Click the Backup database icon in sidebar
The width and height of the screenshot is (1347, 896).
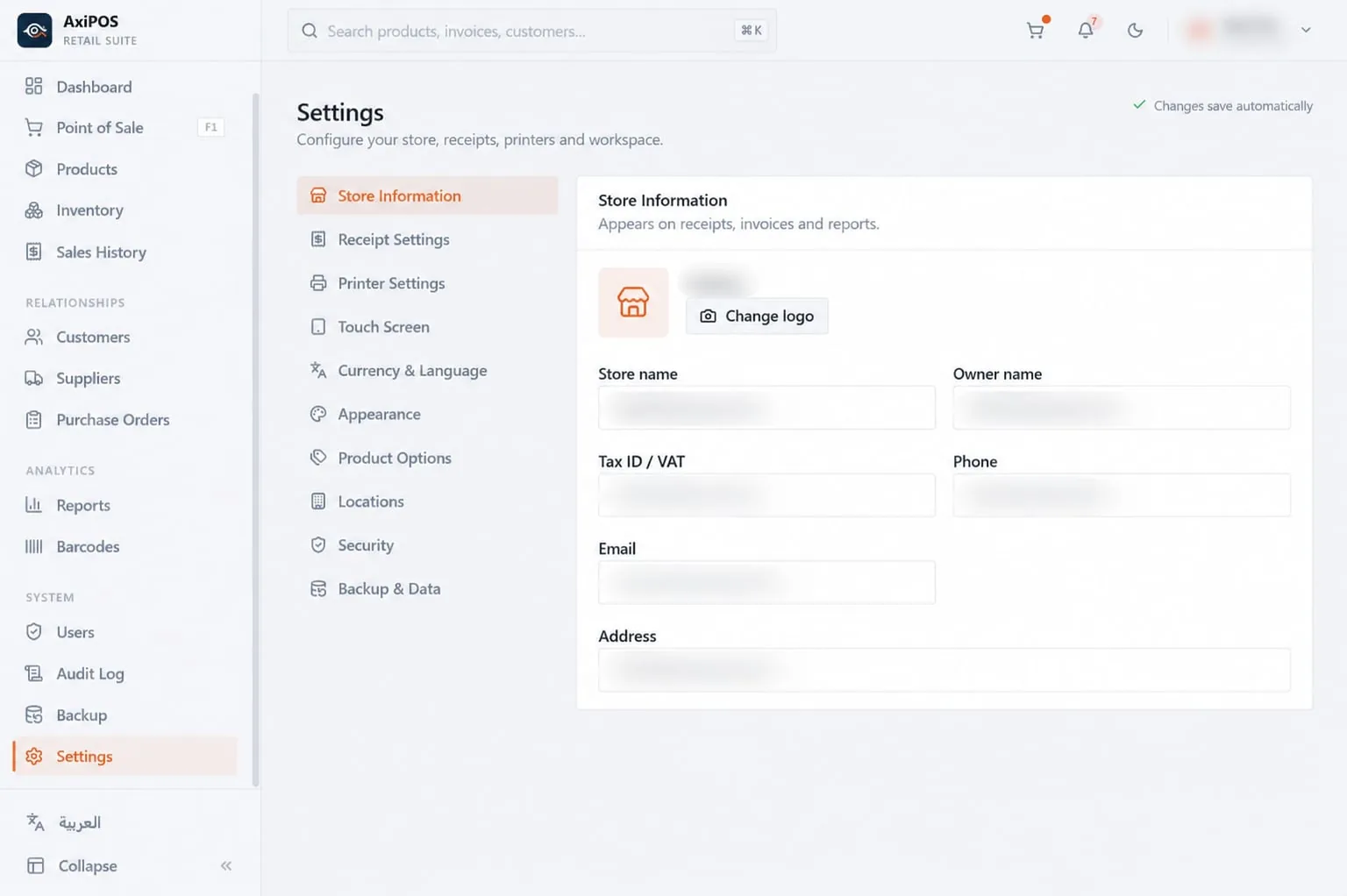pos(34,715)
